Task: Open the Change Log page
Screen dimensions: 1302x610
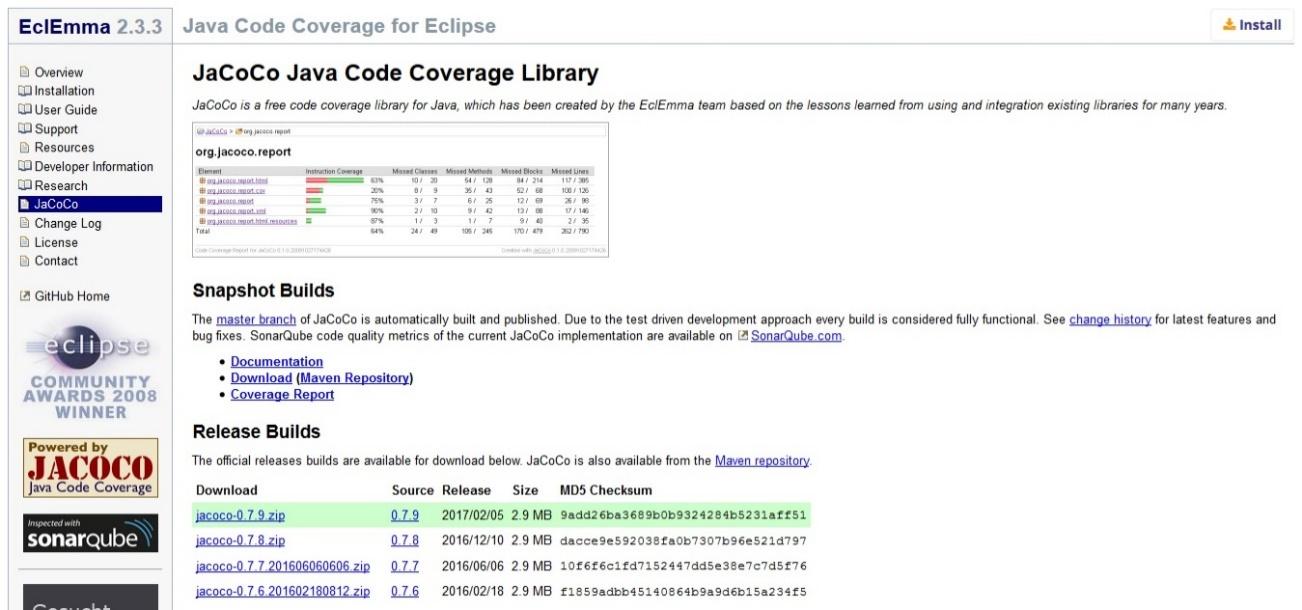Action: click(x=68, y=224)
